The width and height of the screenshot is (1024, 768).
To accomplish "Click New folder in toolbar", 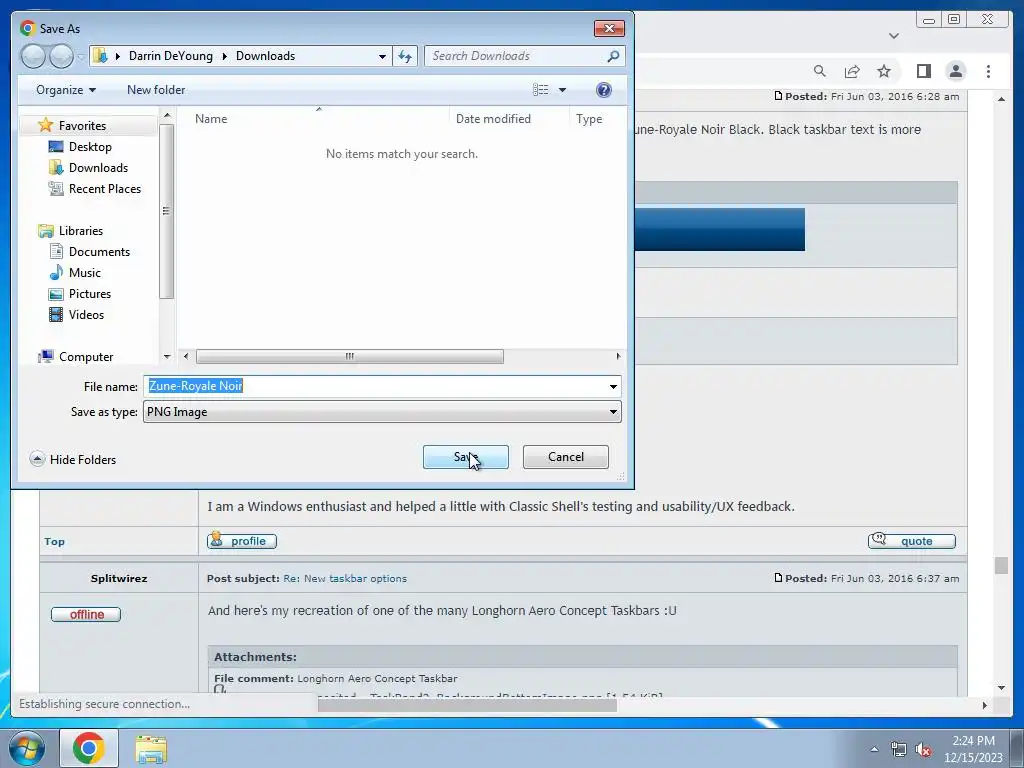I will click(156, 90).
